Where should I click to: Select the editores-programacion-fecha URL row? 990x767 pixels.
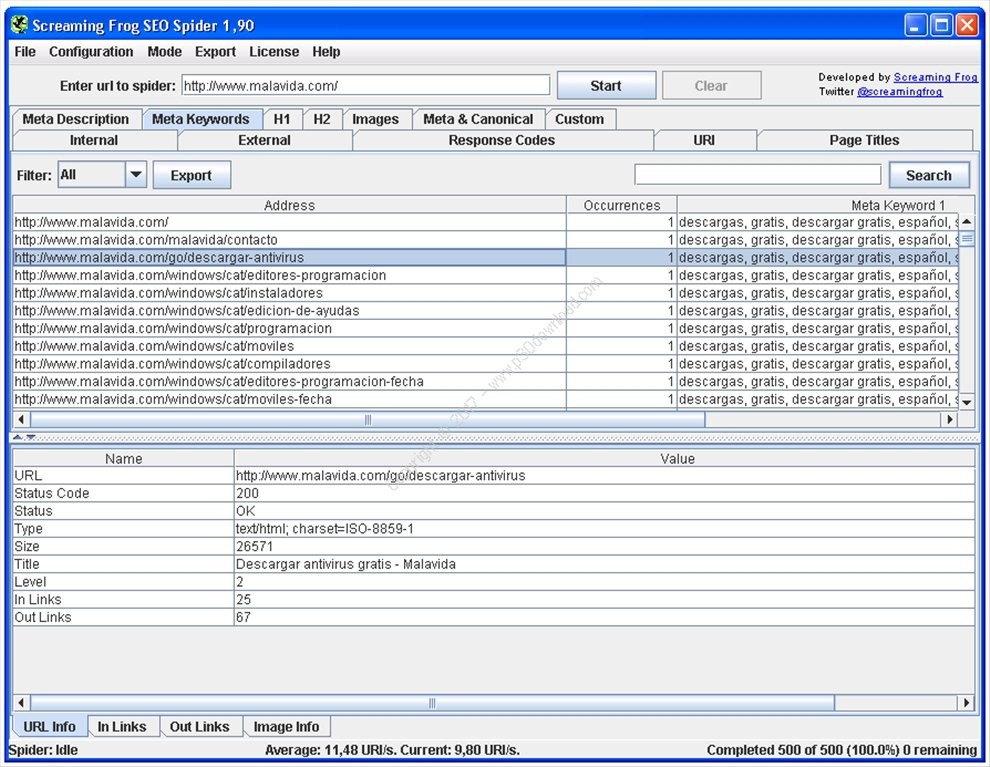(486, 381)
